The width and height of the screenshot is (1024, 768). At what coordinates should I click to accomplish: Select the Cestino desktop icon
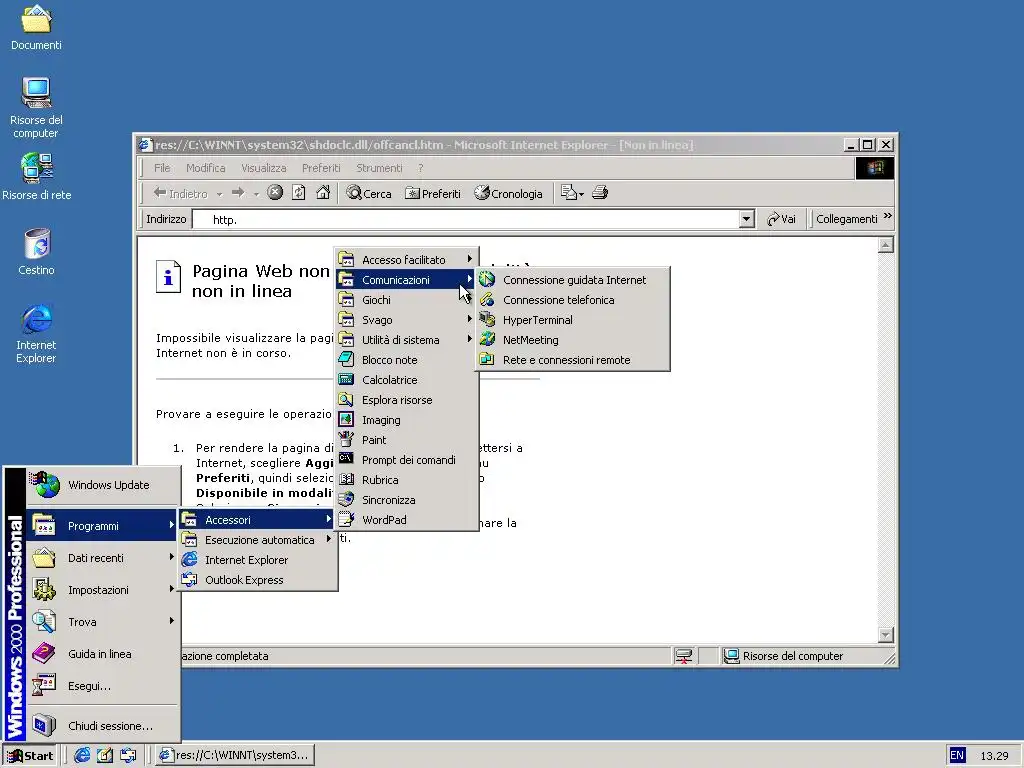pyautogui.click(x=37, y=251)
